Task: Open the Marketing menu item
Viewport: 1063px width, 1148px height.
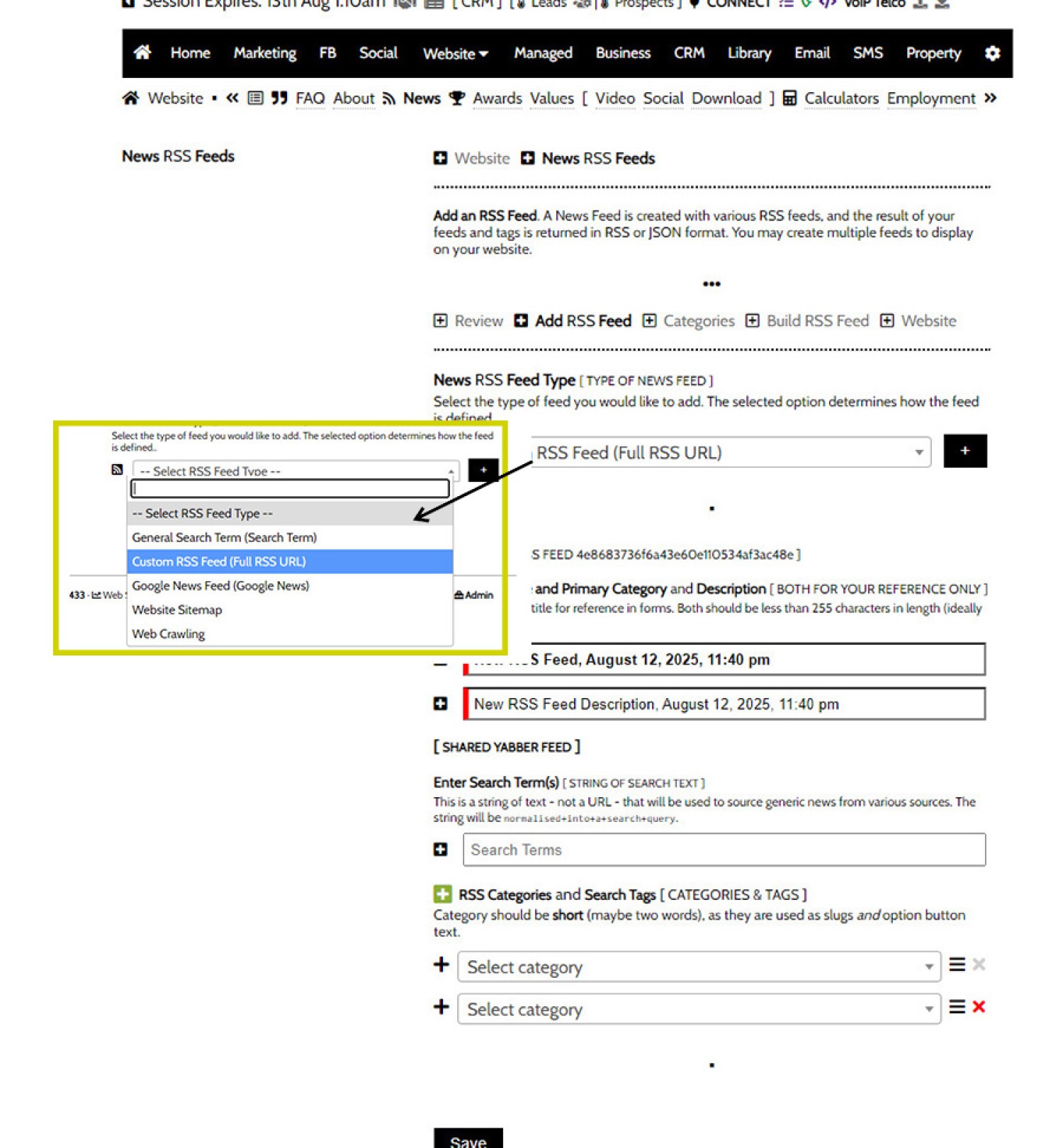Action: coord(264,54)
